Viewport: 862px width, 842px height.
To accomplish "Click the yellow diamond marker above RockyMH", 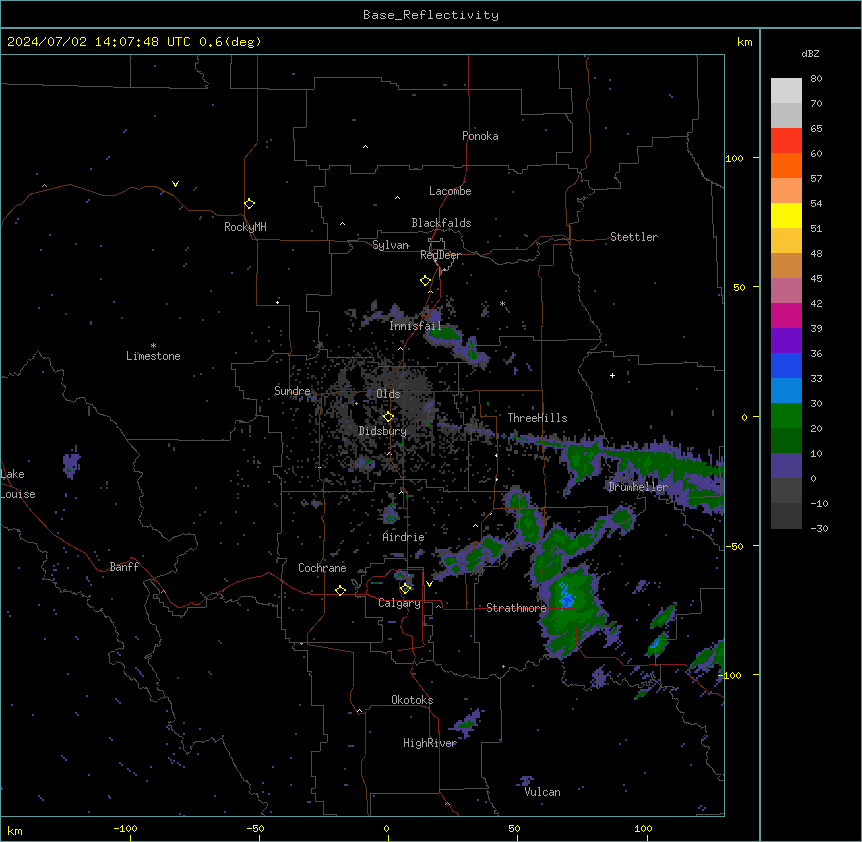I will coord(249,204).
